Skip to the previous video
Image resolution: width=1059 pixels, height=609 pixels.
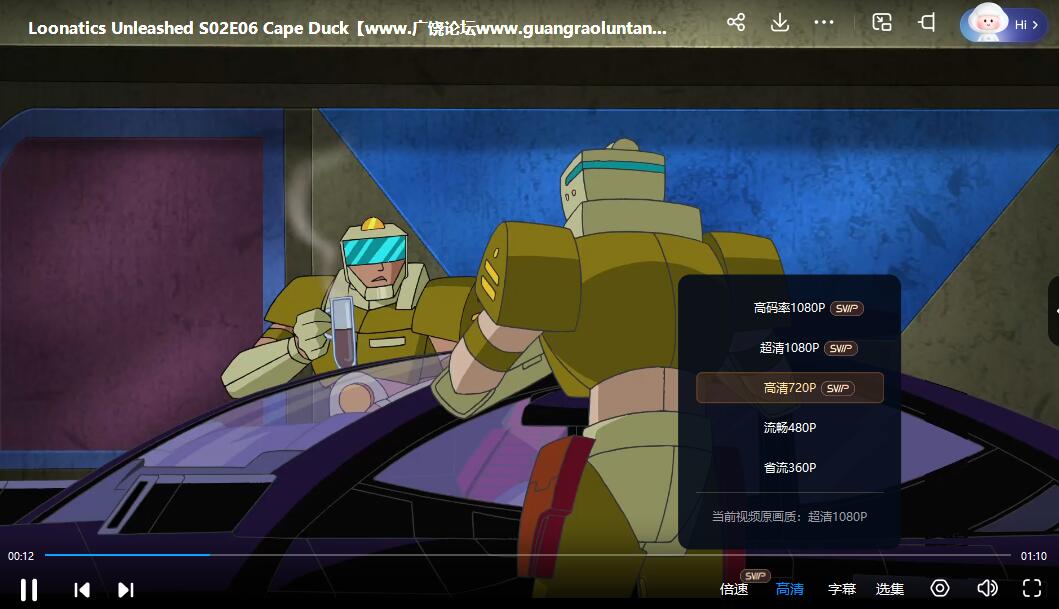pos(82,590)
